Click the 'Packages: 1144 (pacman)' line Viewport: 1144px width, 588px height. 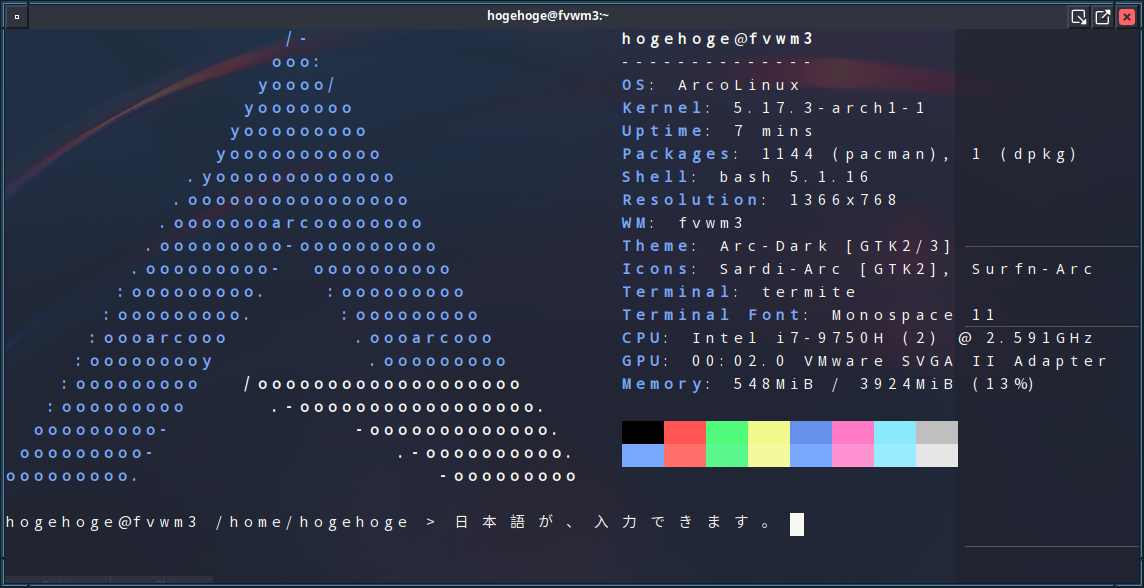[x=850, y=154]
